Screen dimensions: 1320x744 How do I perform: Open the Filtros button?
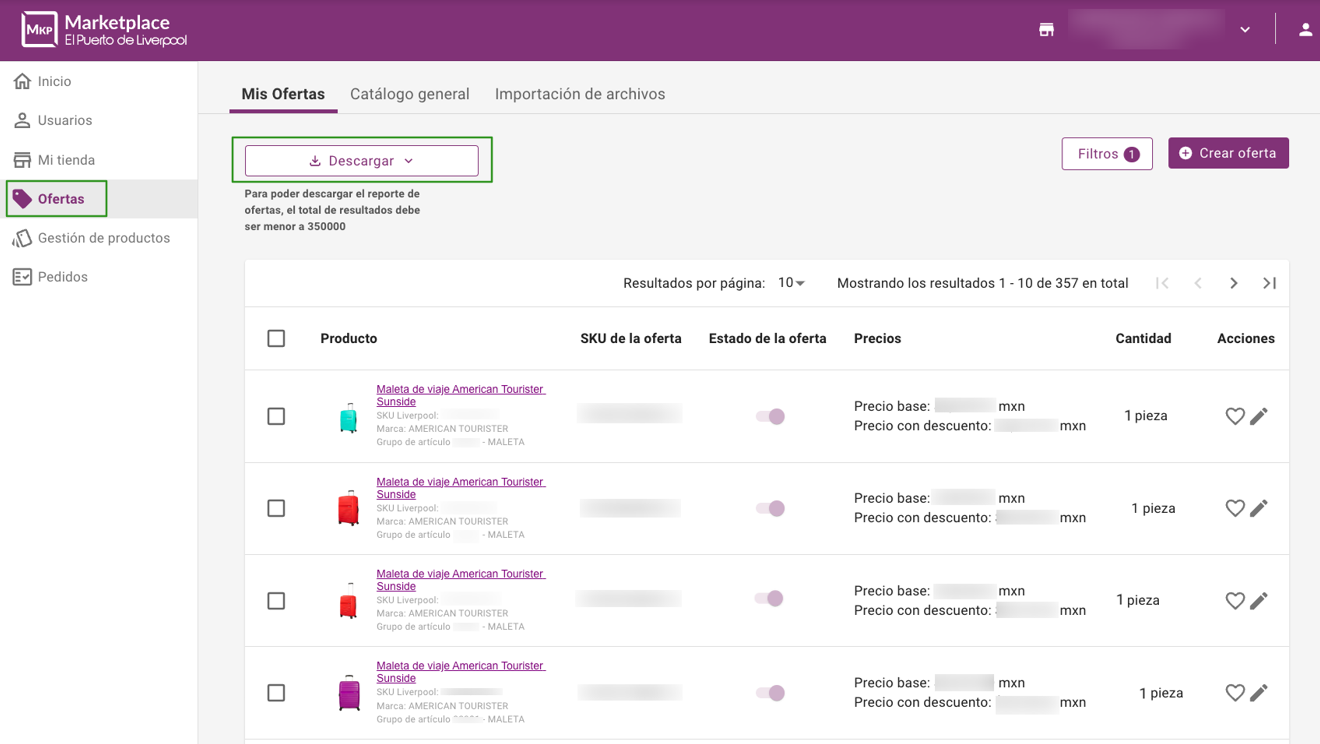point(1107,154)
